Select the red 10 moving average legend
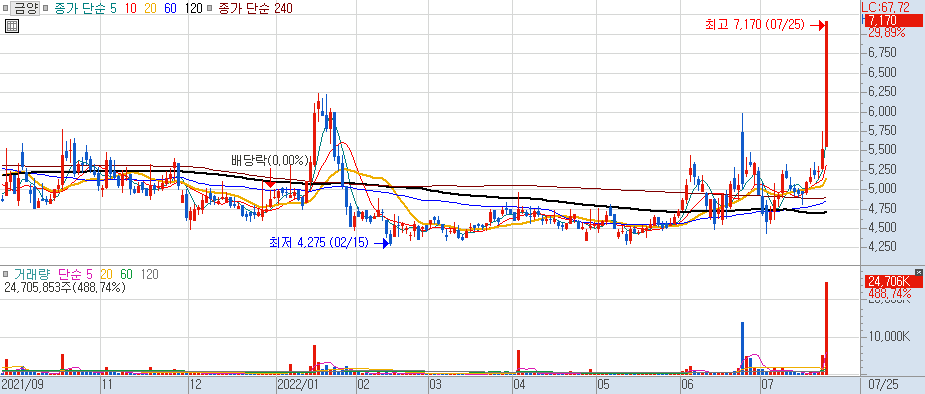The image size is (925, 394). (x=131, y=8)
